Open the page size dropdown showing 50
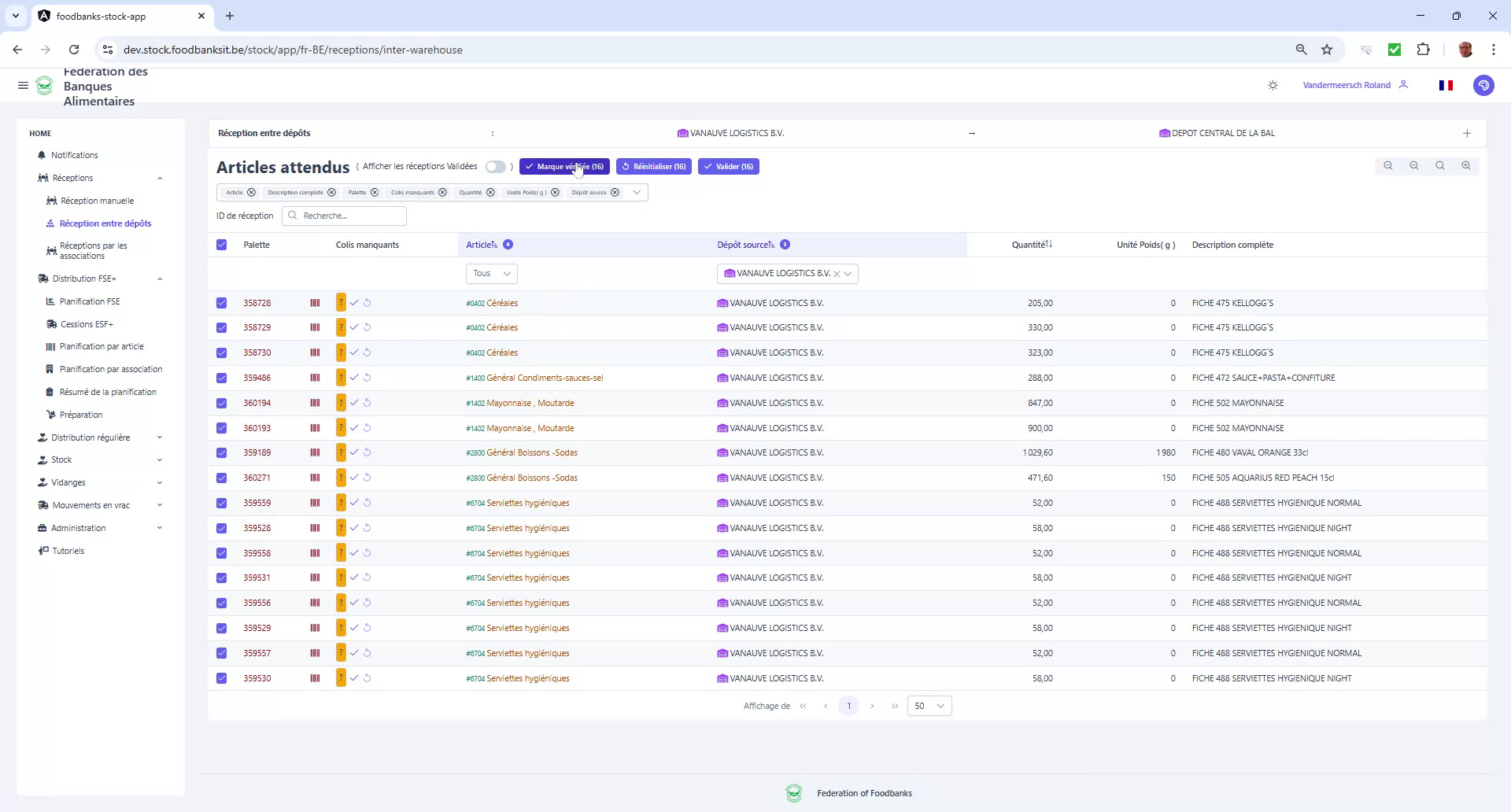This screenshot has height=812, width=1511. coord(929,706)
